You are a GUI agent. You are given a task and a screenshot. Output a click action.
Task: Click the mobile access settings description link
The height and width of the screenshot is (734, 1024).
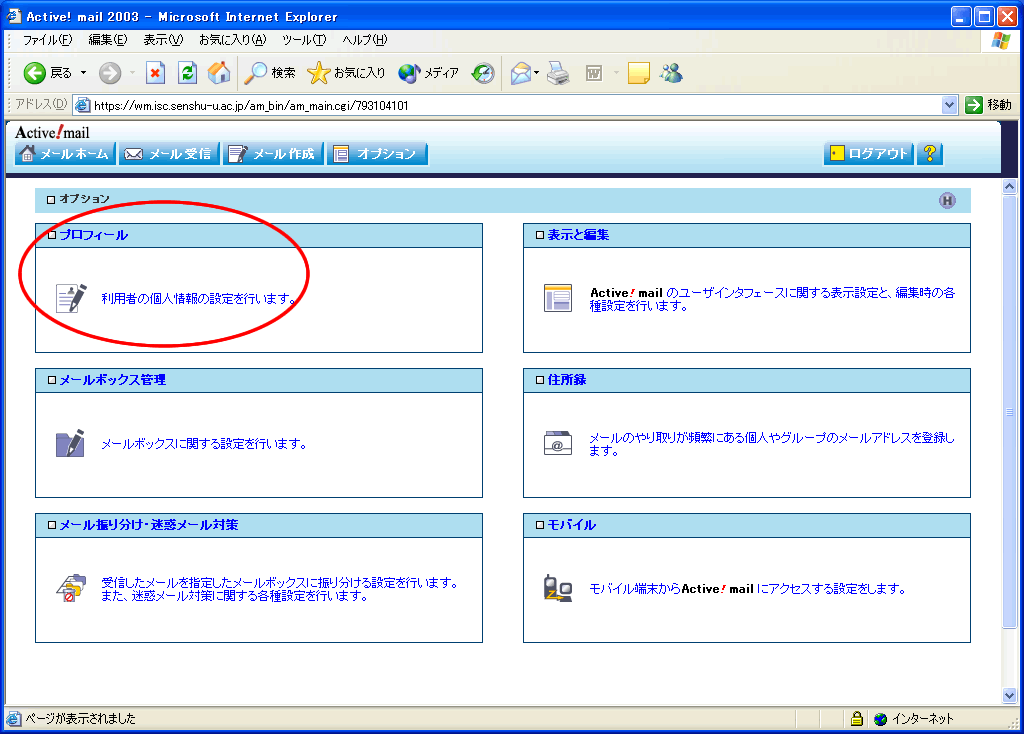tap(747, 589)
